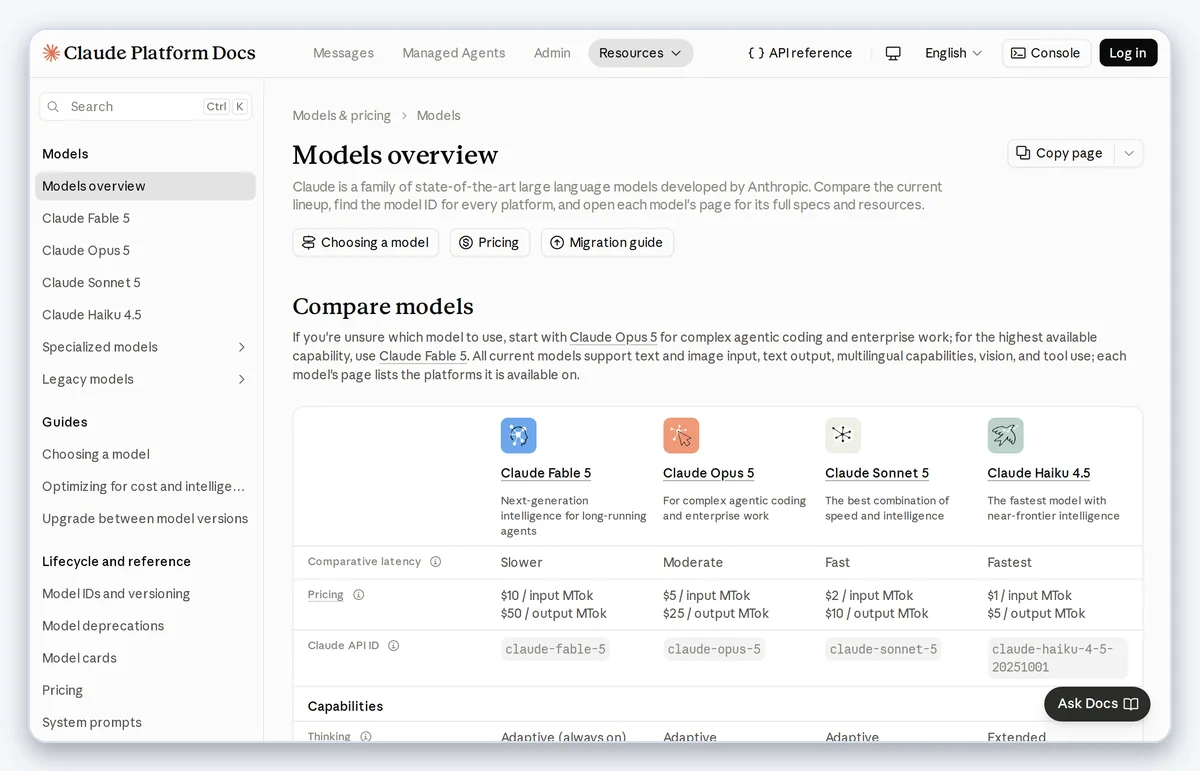Image resolution: width=1200 pixels, height=771 pixels.
Task: Click the Models overview page heading
Action: [395, 155]
